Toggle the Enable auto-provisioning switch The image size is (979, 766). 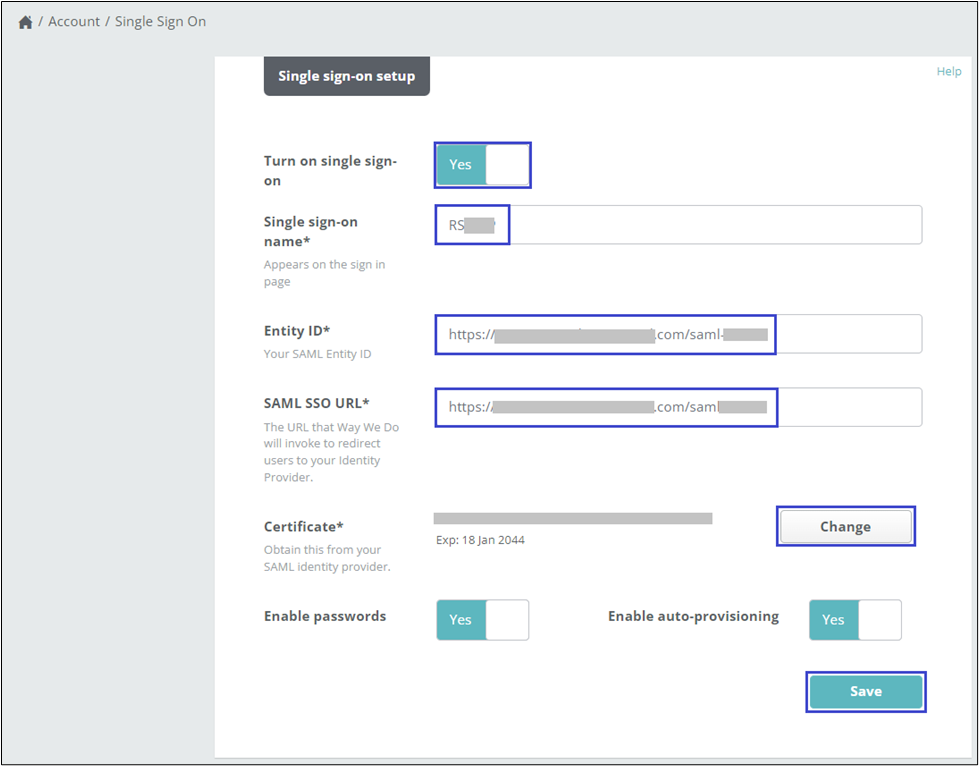click(x=855, y=620)
